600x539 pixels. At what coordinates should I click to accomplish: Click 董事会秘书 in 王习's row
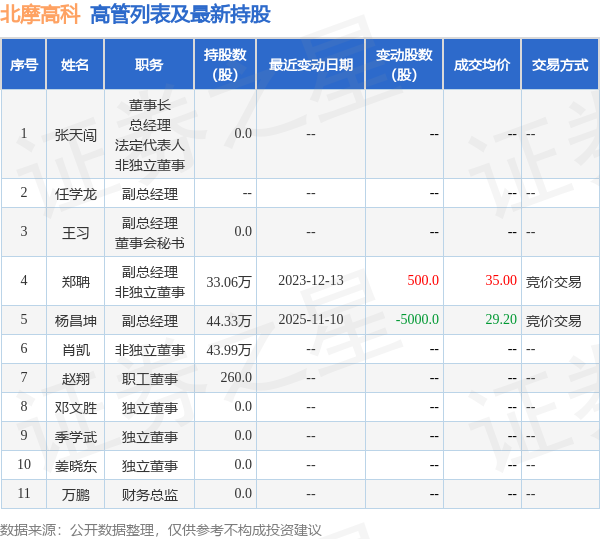pos(150,243)
